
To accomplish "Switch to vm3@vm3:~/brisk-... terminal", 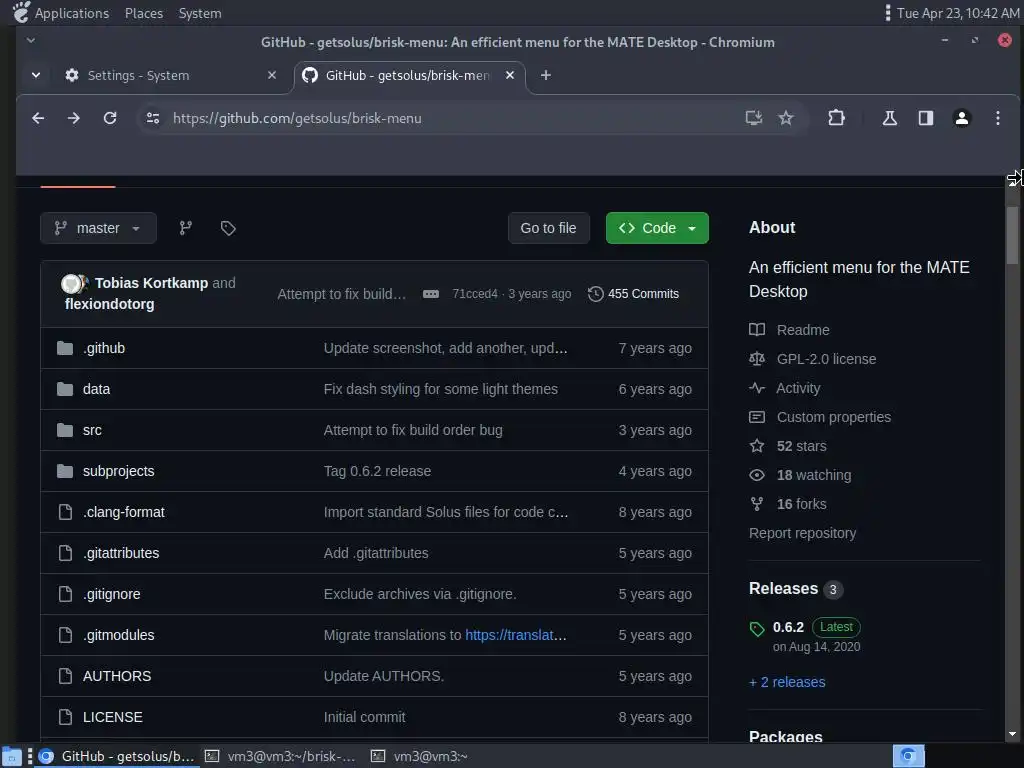I will point(281,756).
